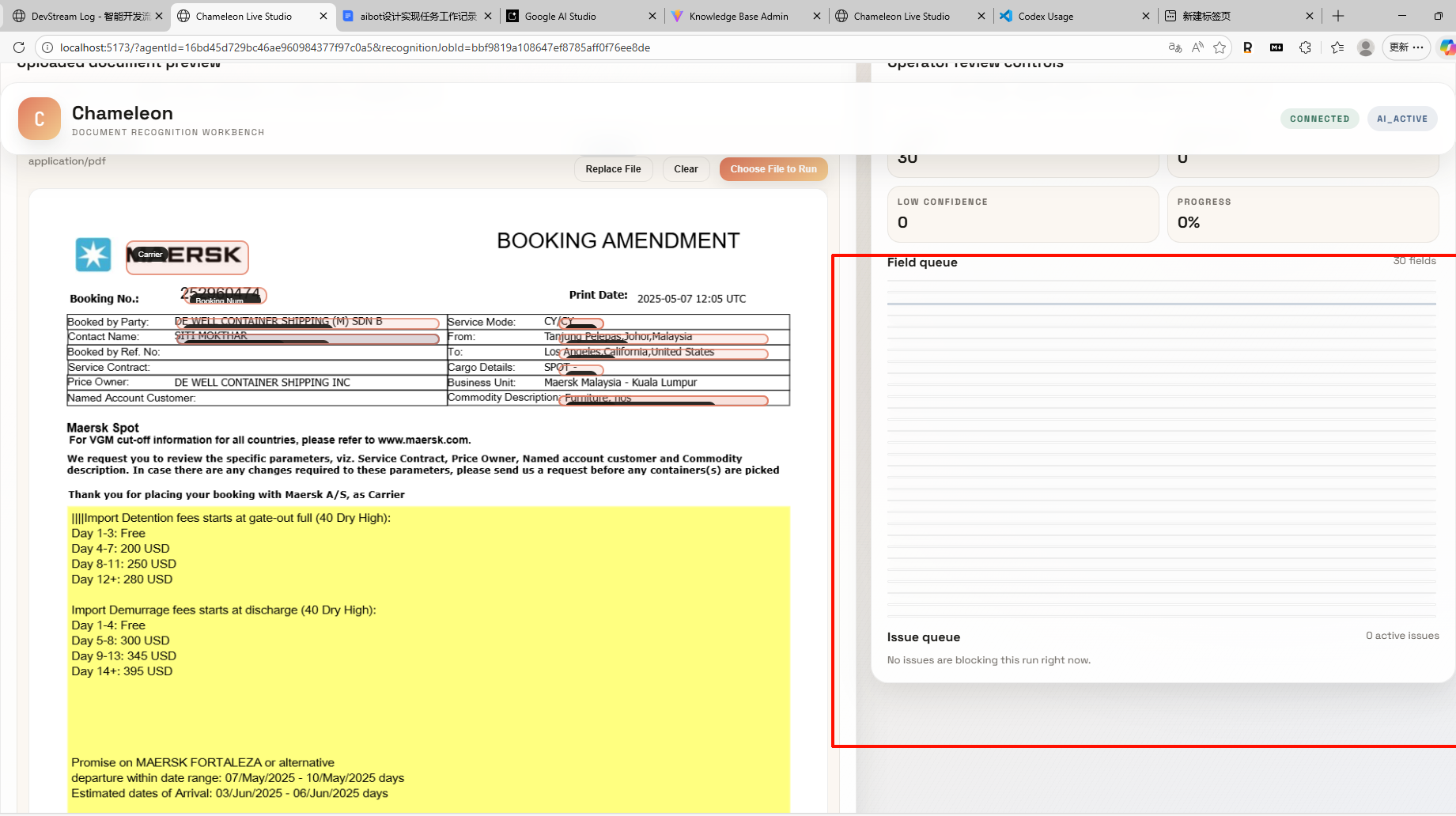Click the Low Confidence stat card

click(x=1023, y=213)
